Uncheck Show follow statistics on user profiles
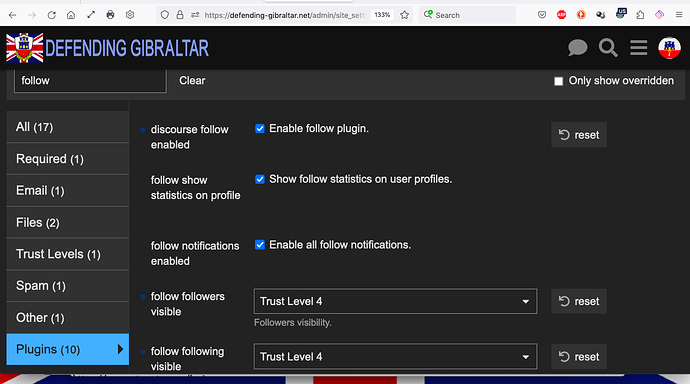This screenshot has height=384, width=690. point(260,179)
